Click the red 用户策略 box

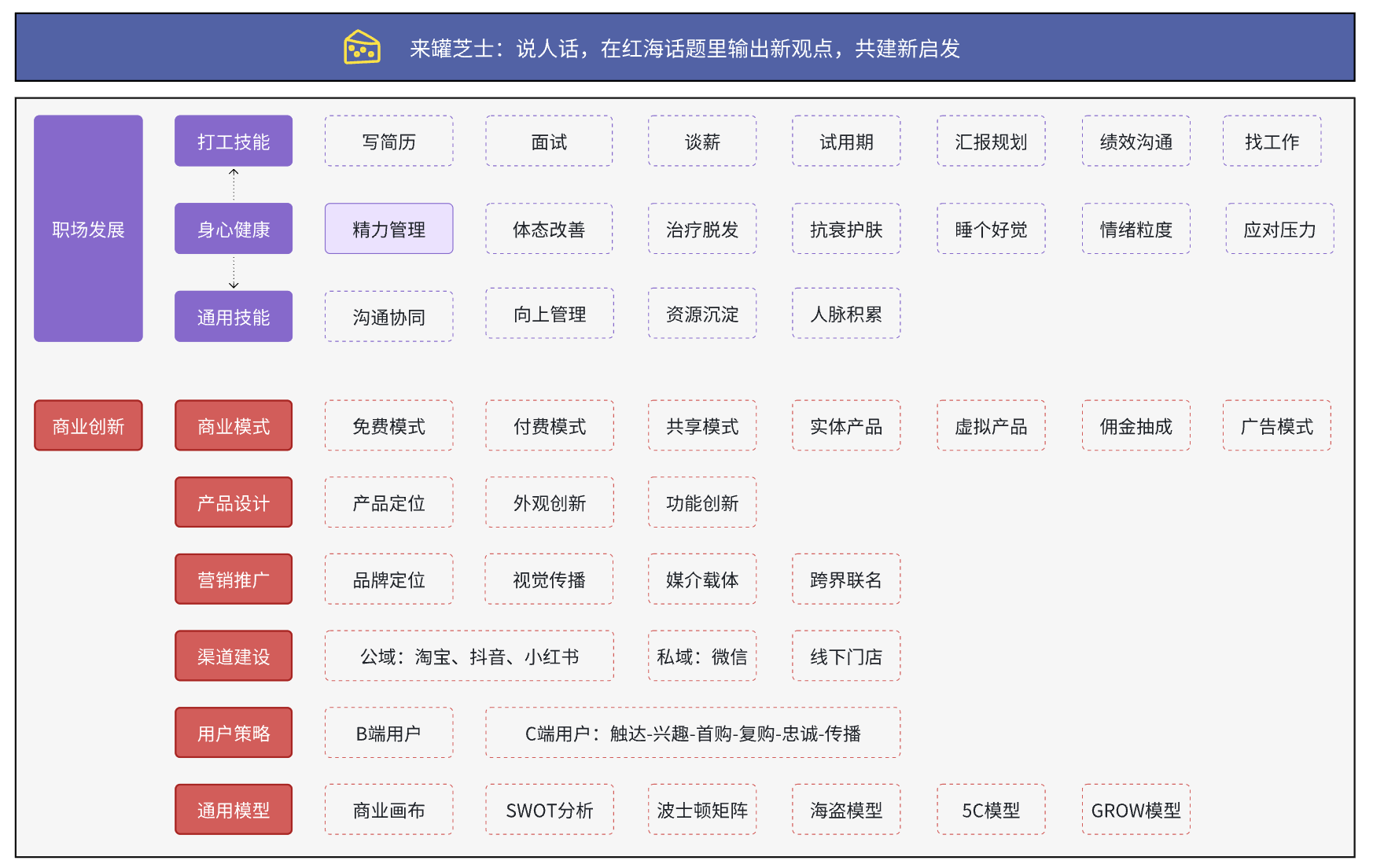point(234,733)
